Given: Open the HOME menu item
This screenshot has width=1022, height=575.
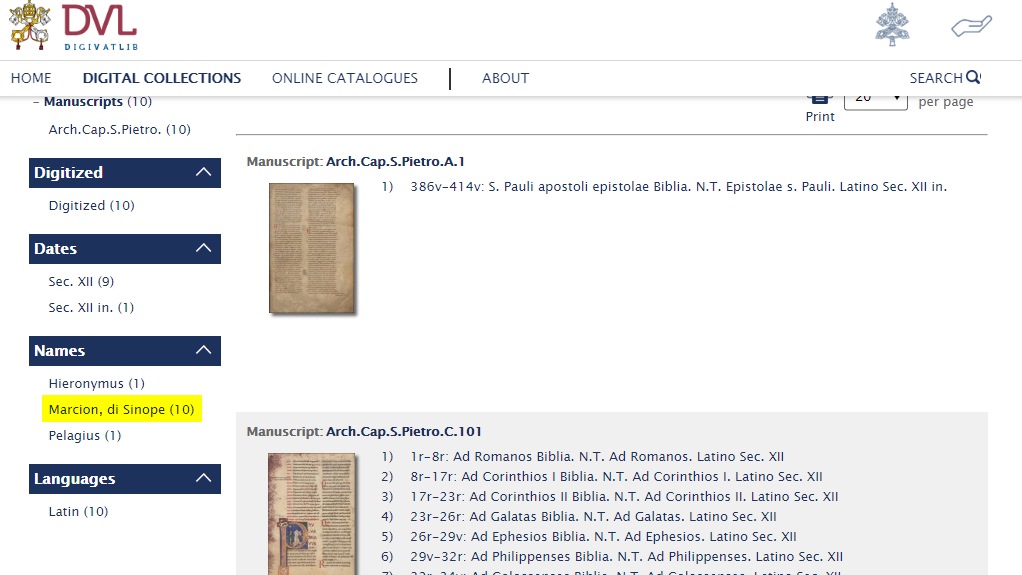Looking at the screenshot, I should (x=31, y=78).
